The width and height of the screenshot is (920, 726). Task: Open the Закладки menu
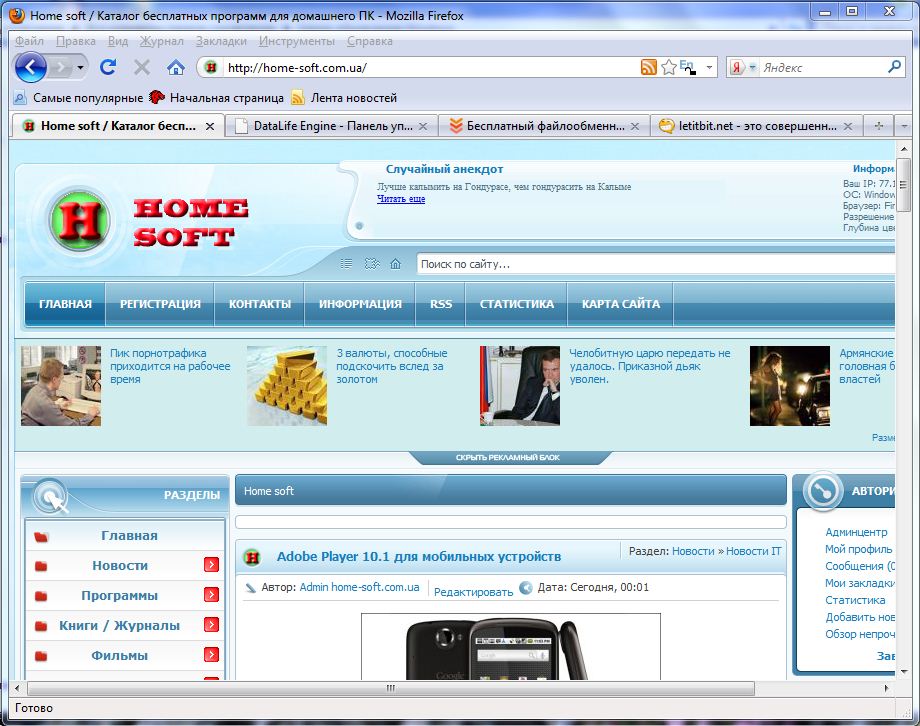221,41
